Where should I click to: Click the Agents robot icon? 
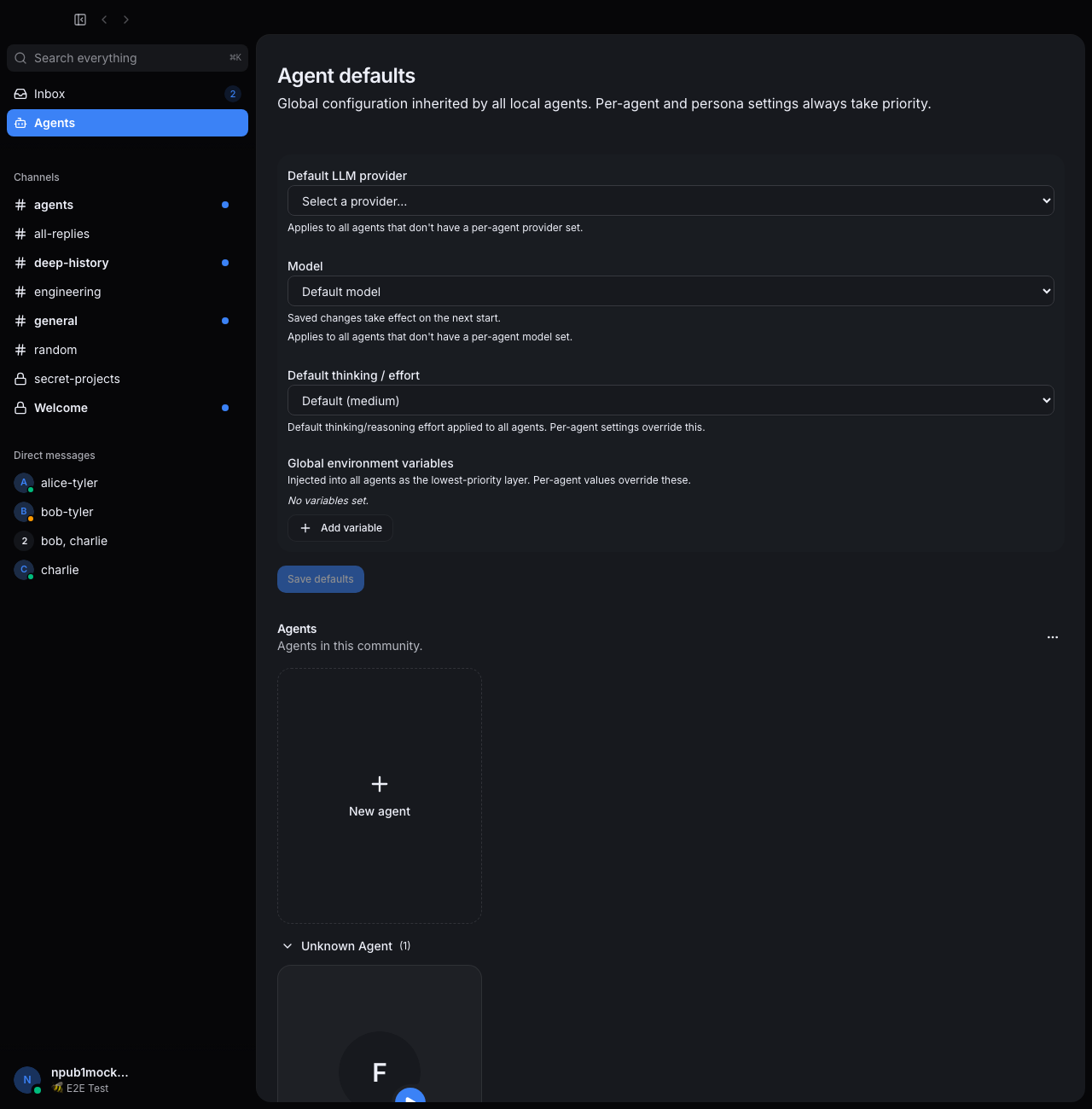click(20, 123)
